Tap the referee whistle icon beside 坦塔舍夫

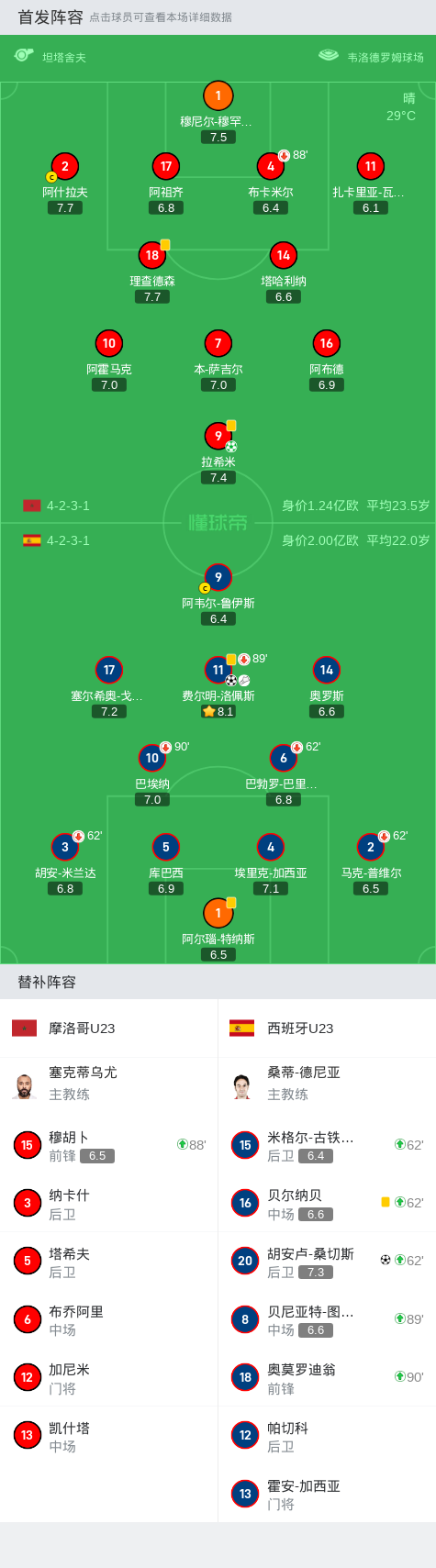(x=24, y=56)
